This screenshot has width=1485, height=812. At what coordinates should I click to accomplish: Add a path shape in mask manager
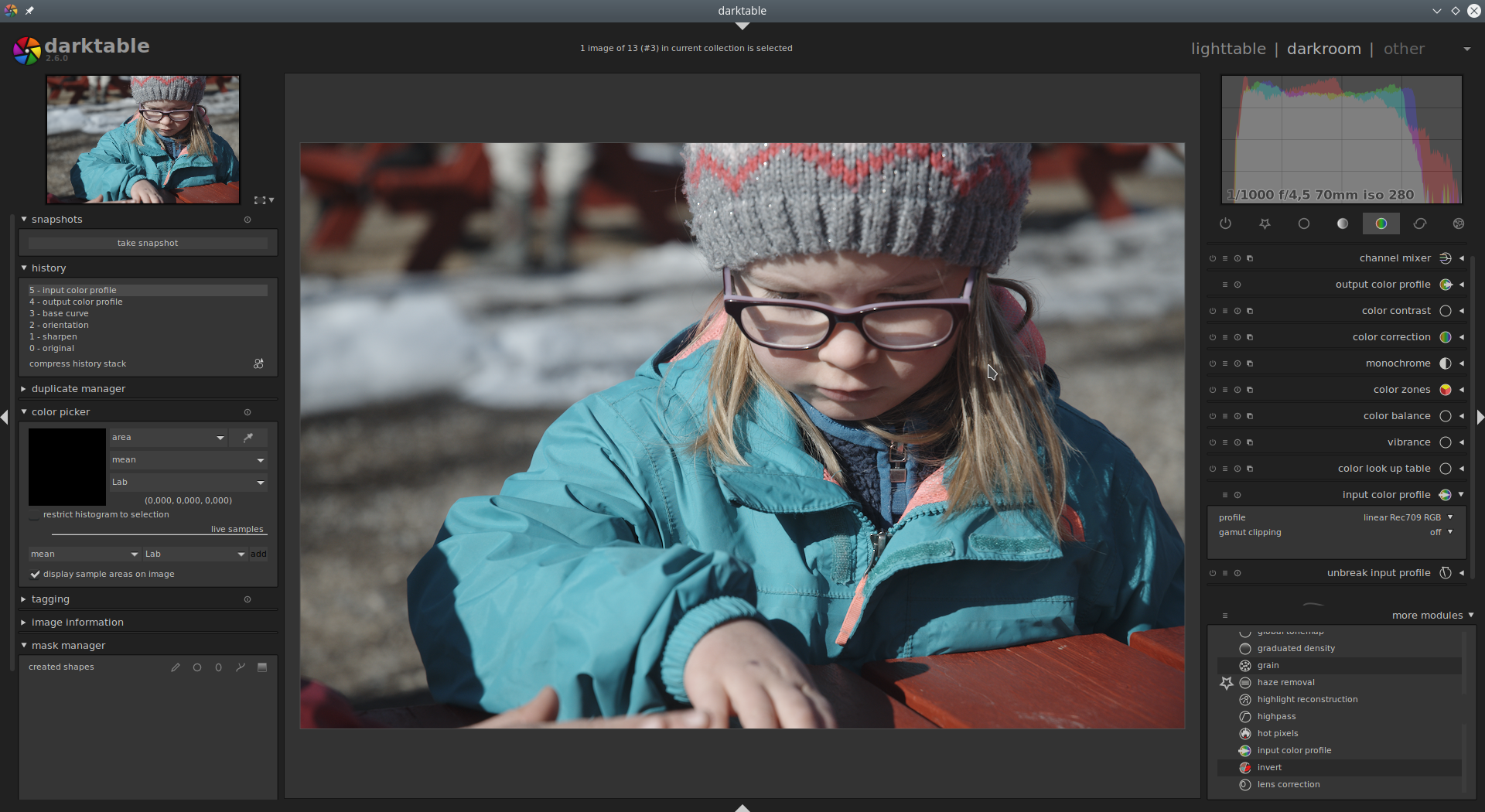(241, 667)
